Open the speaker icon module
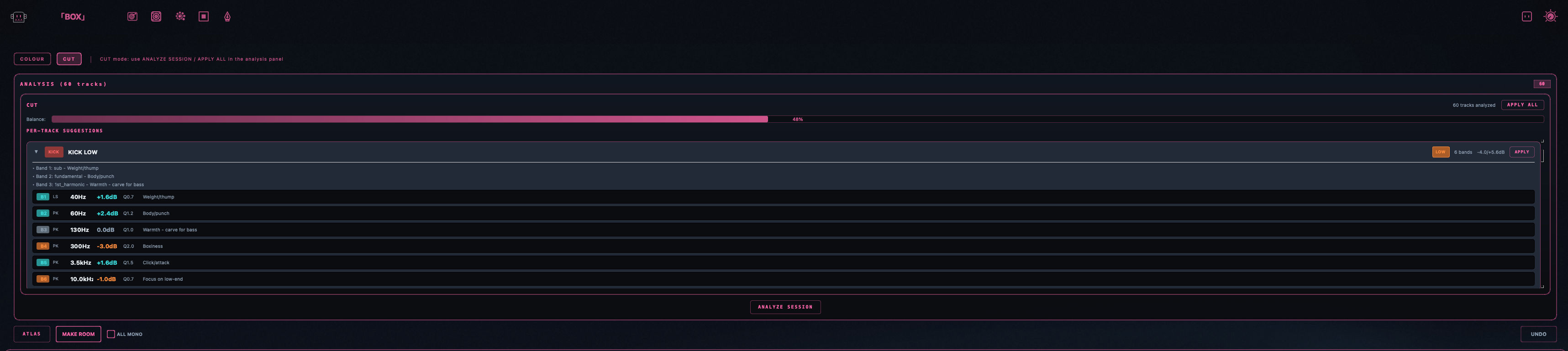 (x=157, y=16)
